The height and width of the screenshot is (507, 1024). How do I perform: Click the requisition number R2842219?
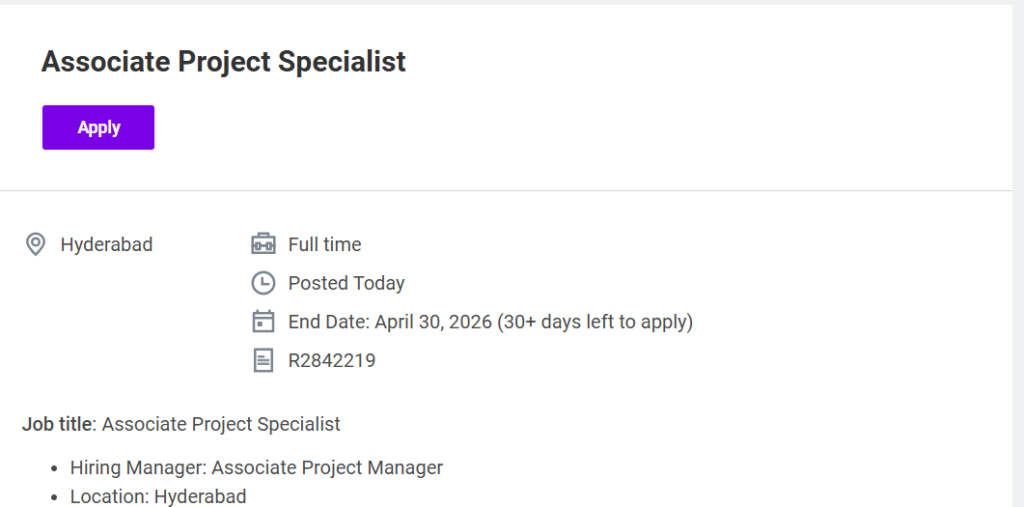point(331,360)
